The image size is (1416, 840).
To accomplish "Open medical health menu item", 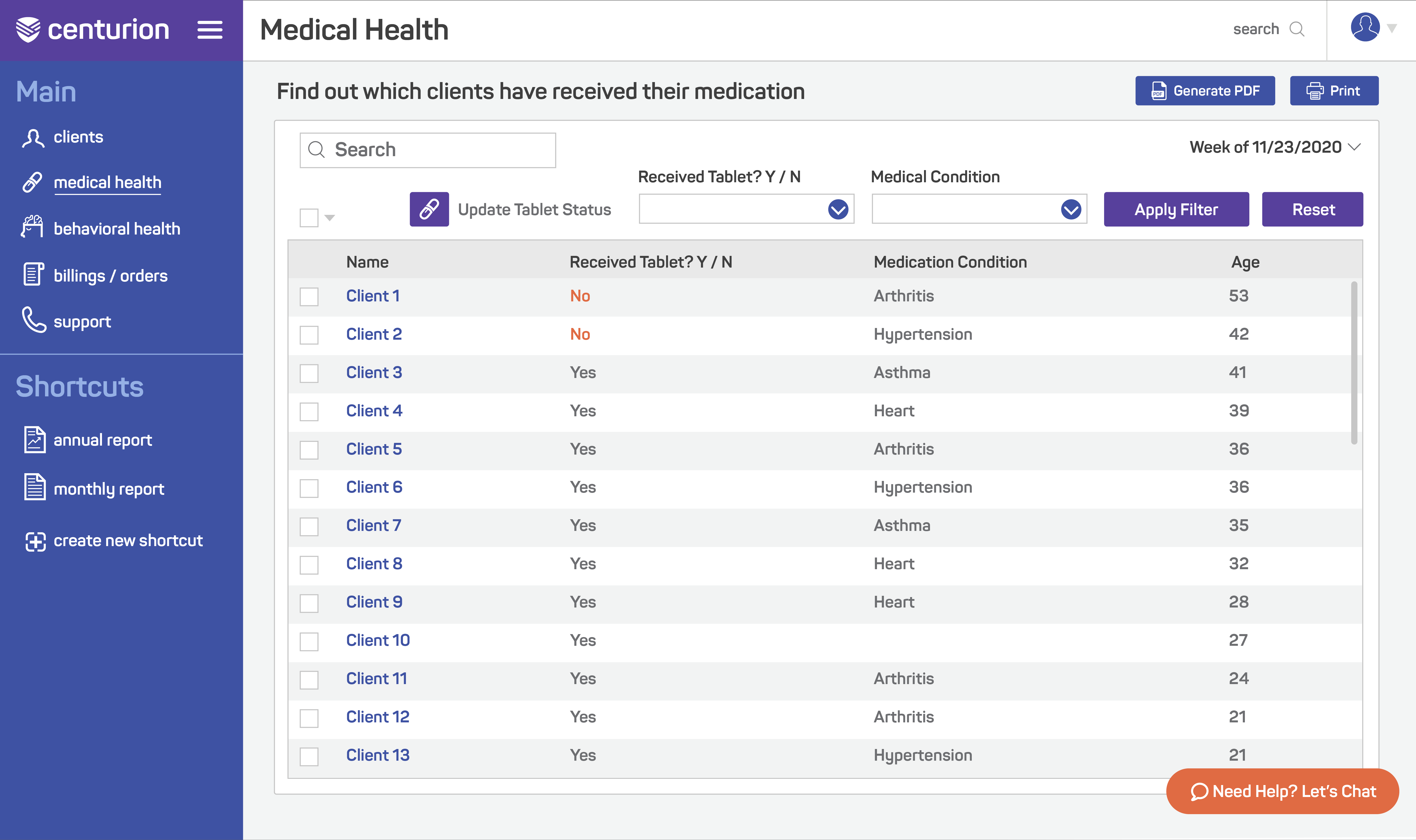I will pos(107,182).
